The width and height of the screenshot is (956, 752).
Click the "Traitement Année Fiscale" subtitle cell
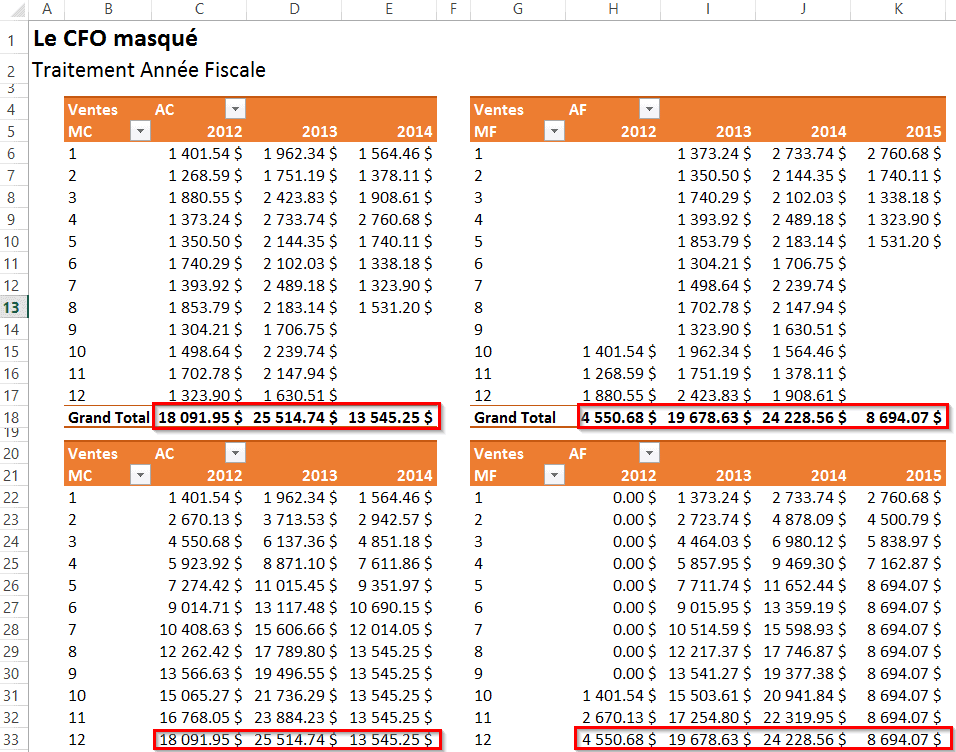(x=148, y=70)
